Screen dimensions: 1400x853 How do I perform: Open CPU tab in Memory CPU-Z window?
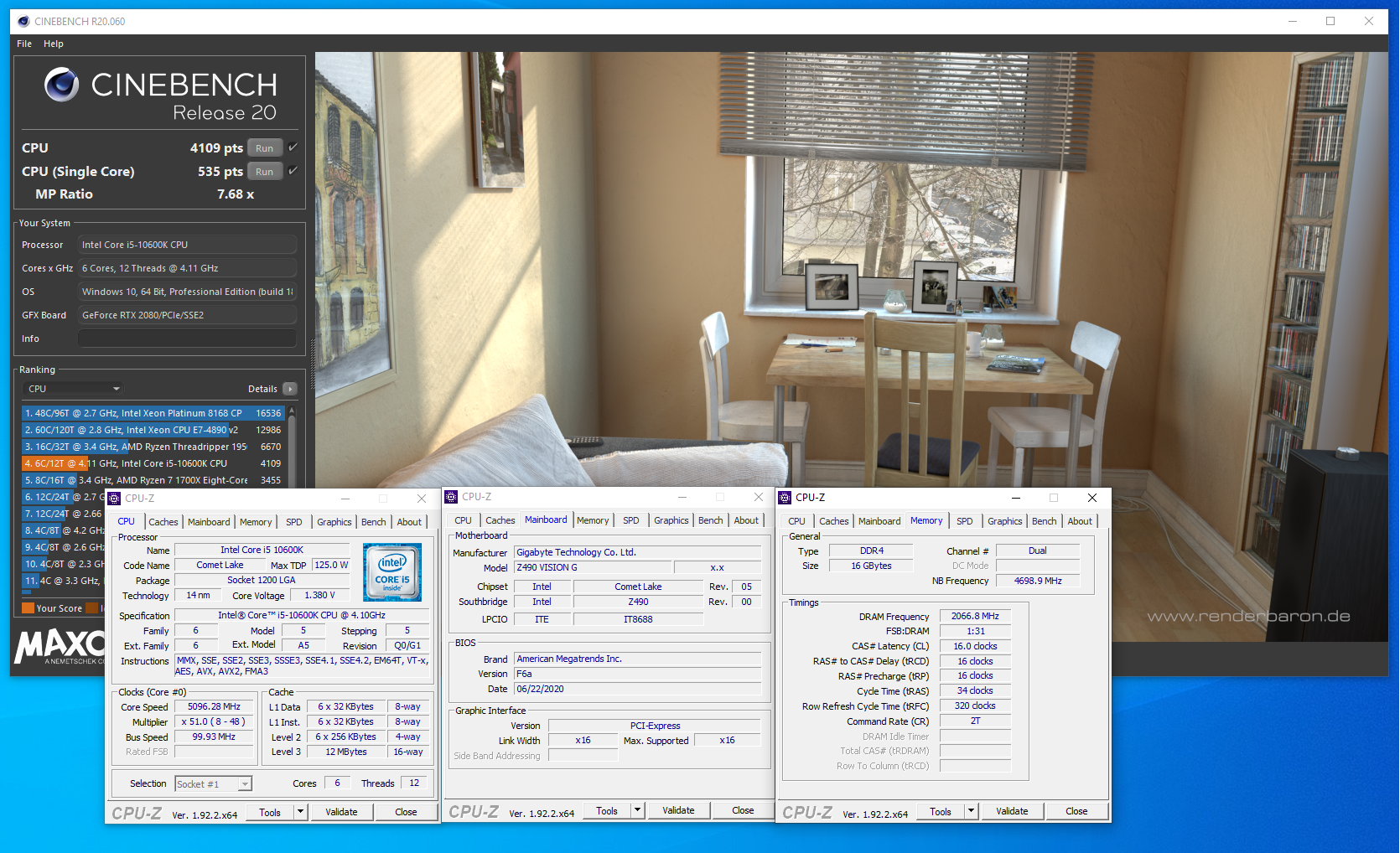pos(796,521)
